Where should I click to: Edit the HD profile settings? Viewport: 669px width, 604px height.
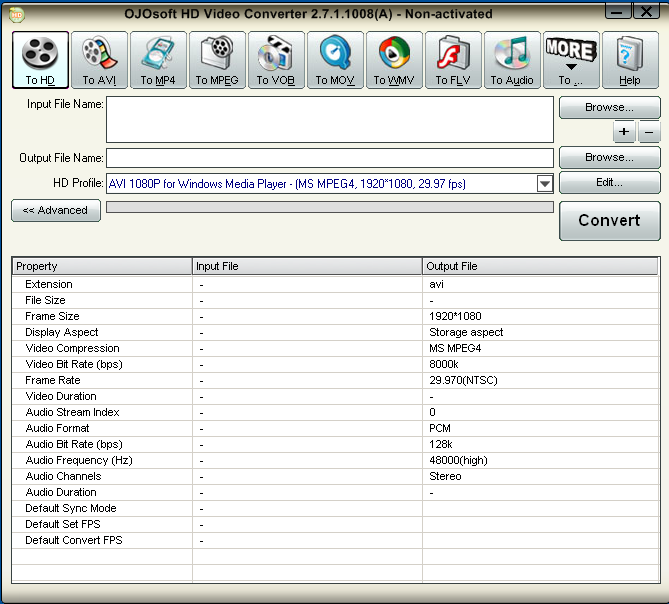pyautogui.click(x=610, y=183)
